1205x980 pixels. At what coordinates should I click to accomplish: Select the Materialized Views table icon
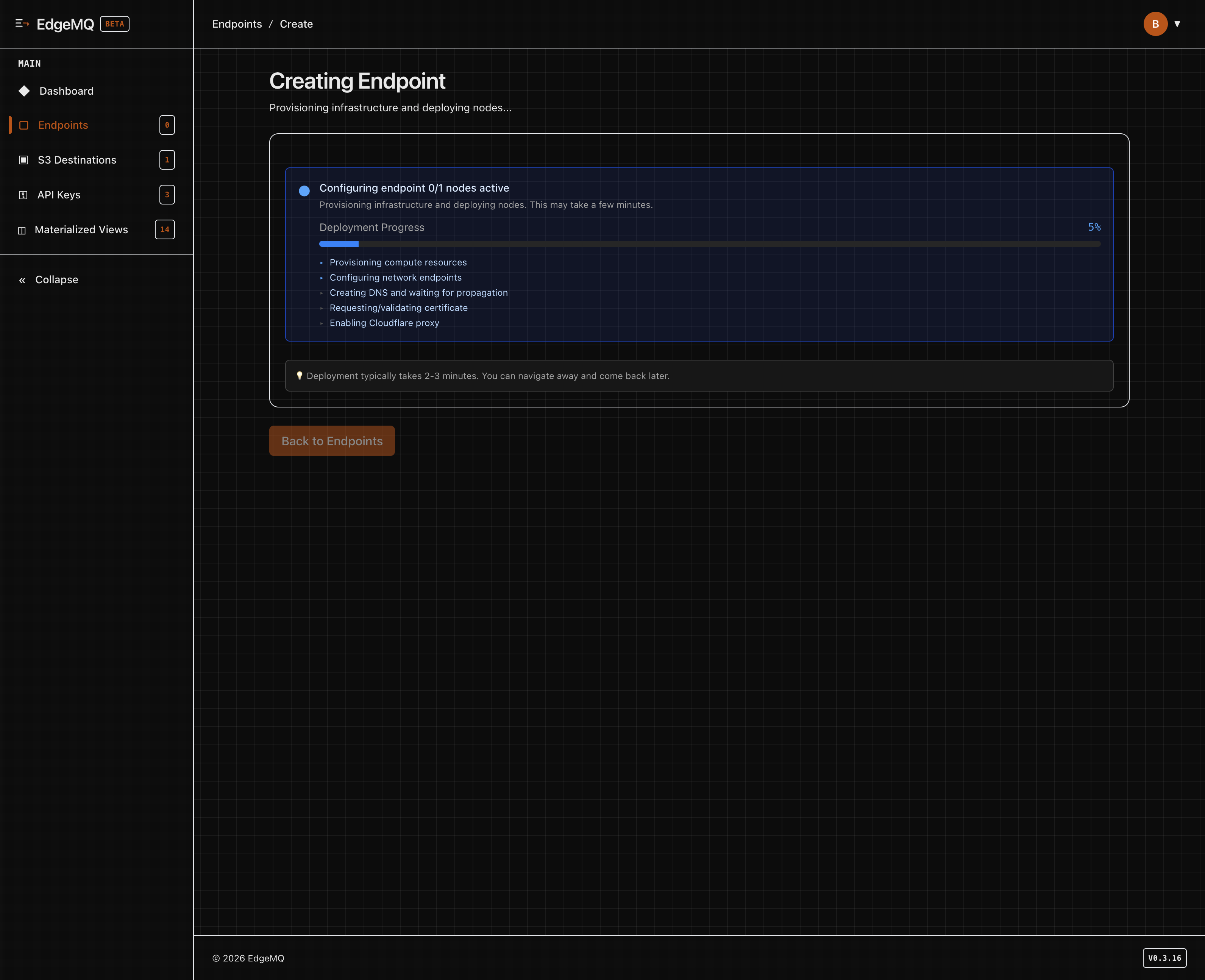pos(22,230)
